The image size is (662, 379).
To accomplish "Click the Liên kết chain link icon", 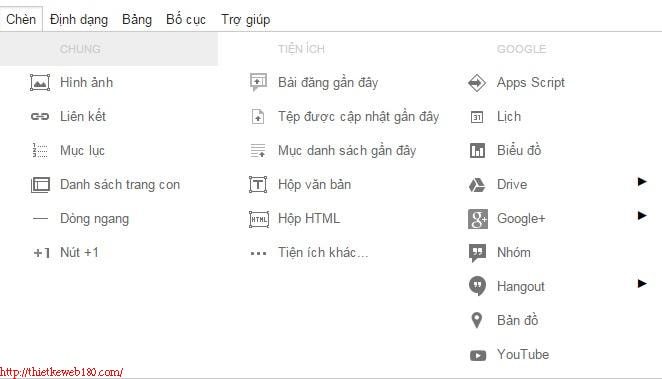I will (40, 116).
